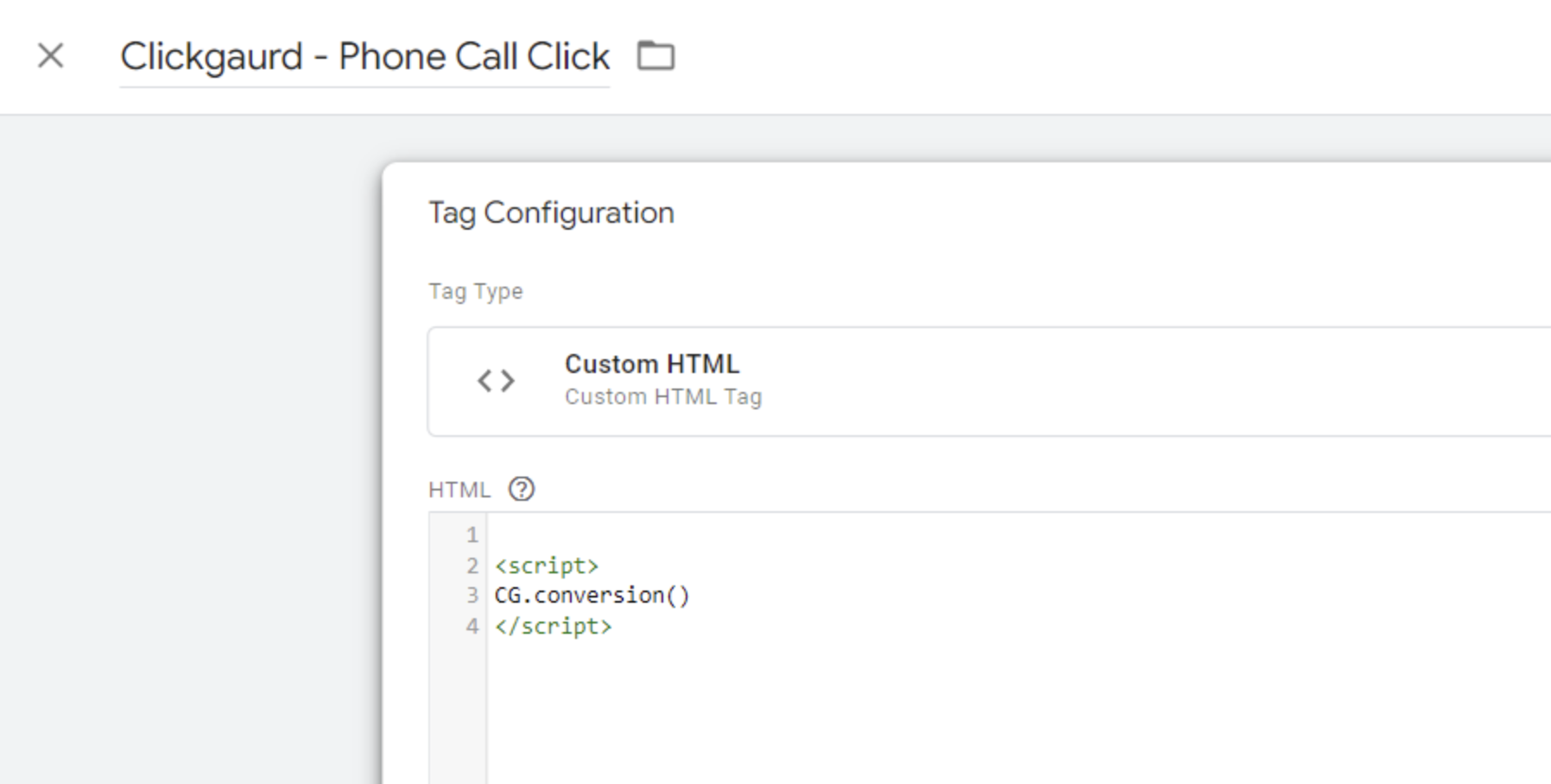The image size is (1551, 784).
Task: Edit the tag name Clickgaurd - Phone Call Click
Action: 364,57
